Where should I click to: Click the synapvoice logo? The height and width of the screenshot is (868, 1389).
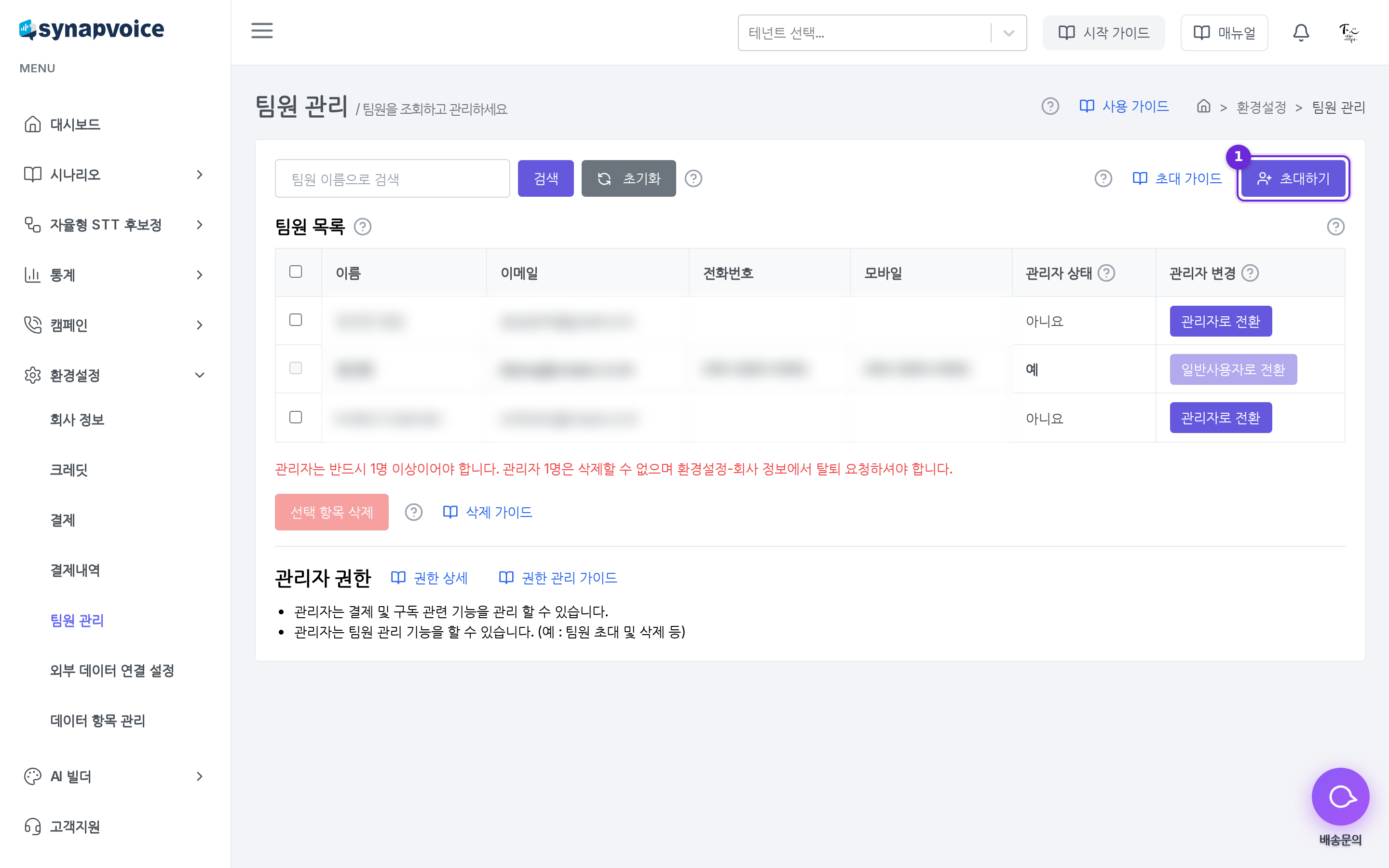point(92,29)
